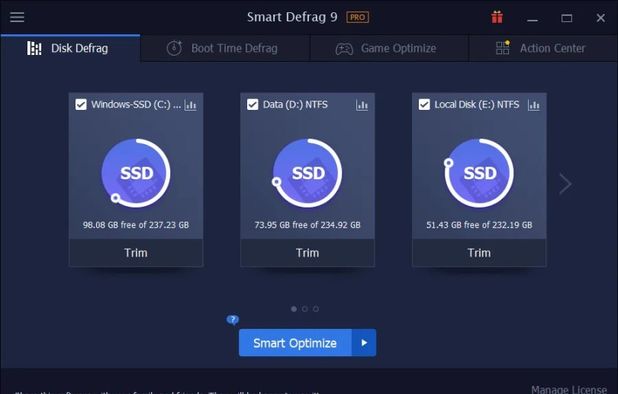Uncheck the Data (D:) drive checkbox
618x394 pixels.
[253, 105]
